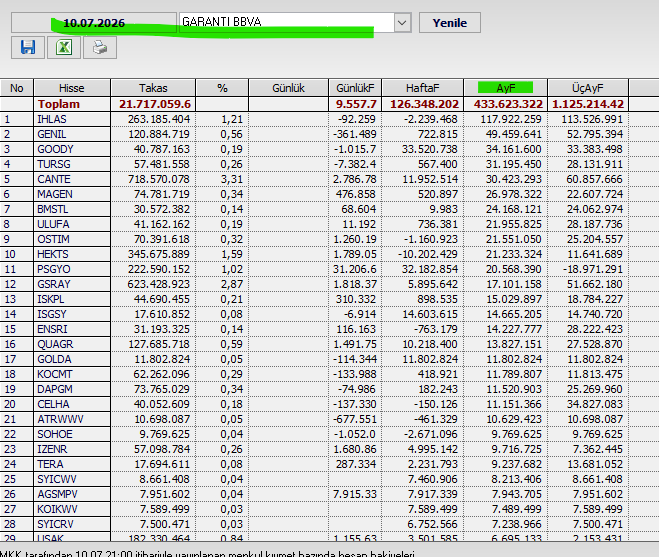This screenshot has height=557, width=659.
Task: Click the MKK status bar message
Action: (x=207, y=553)
